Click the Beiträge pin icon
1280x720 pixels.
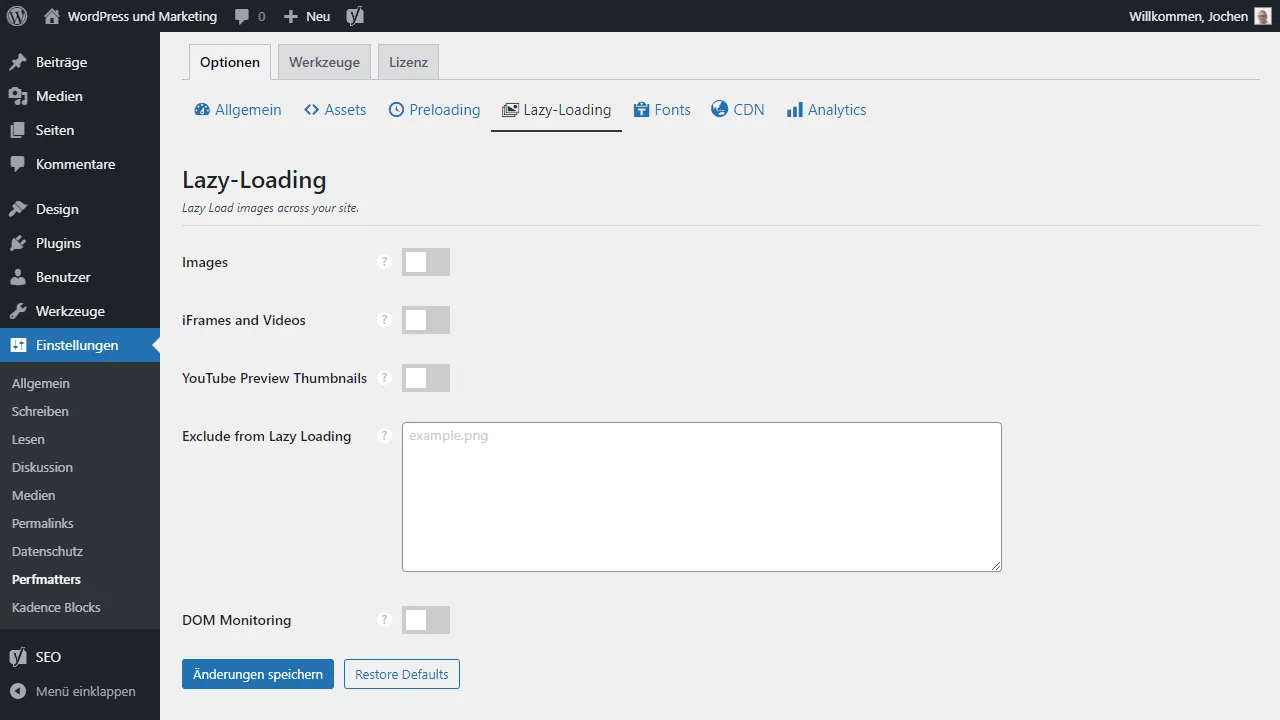[x=18, y=62]
